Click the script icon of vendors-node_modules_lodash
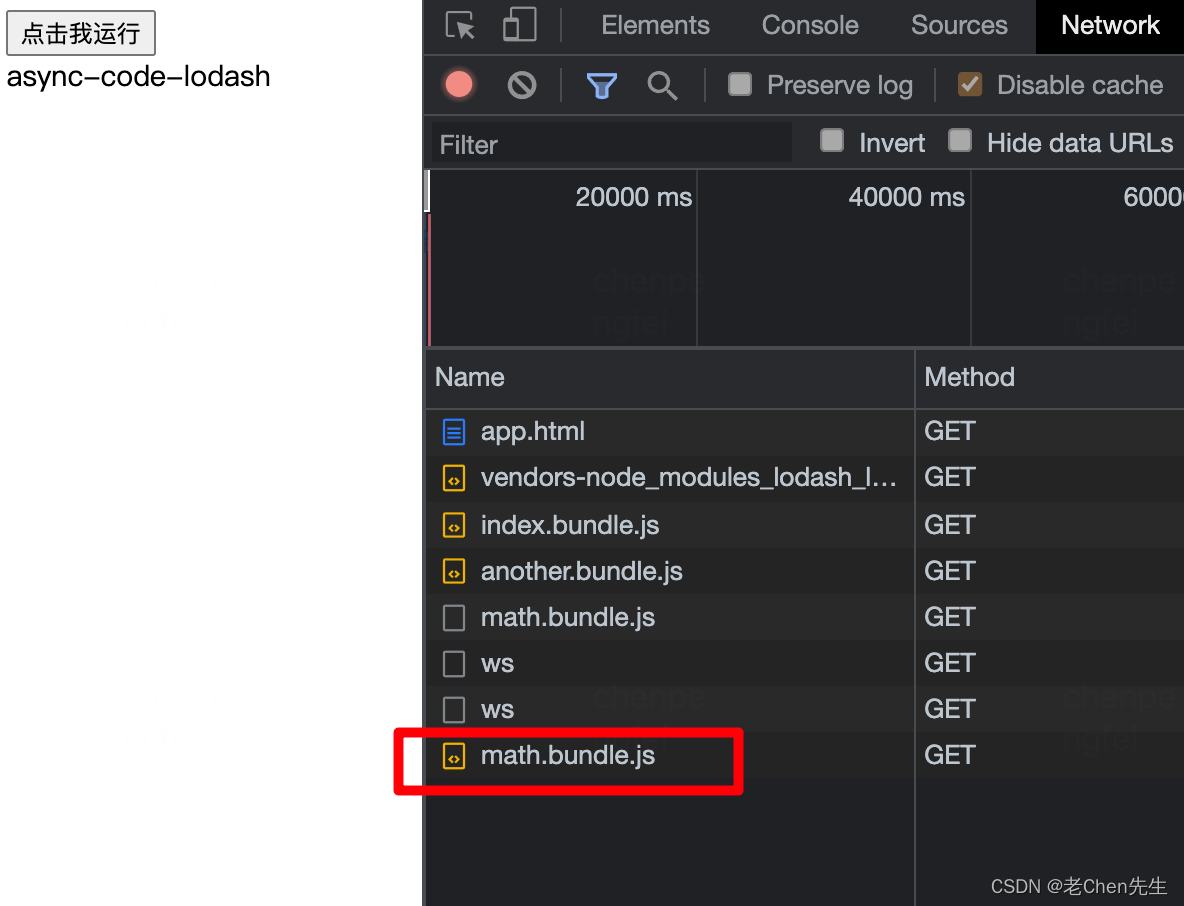The image size is (1184, 906). pos(454,478)
